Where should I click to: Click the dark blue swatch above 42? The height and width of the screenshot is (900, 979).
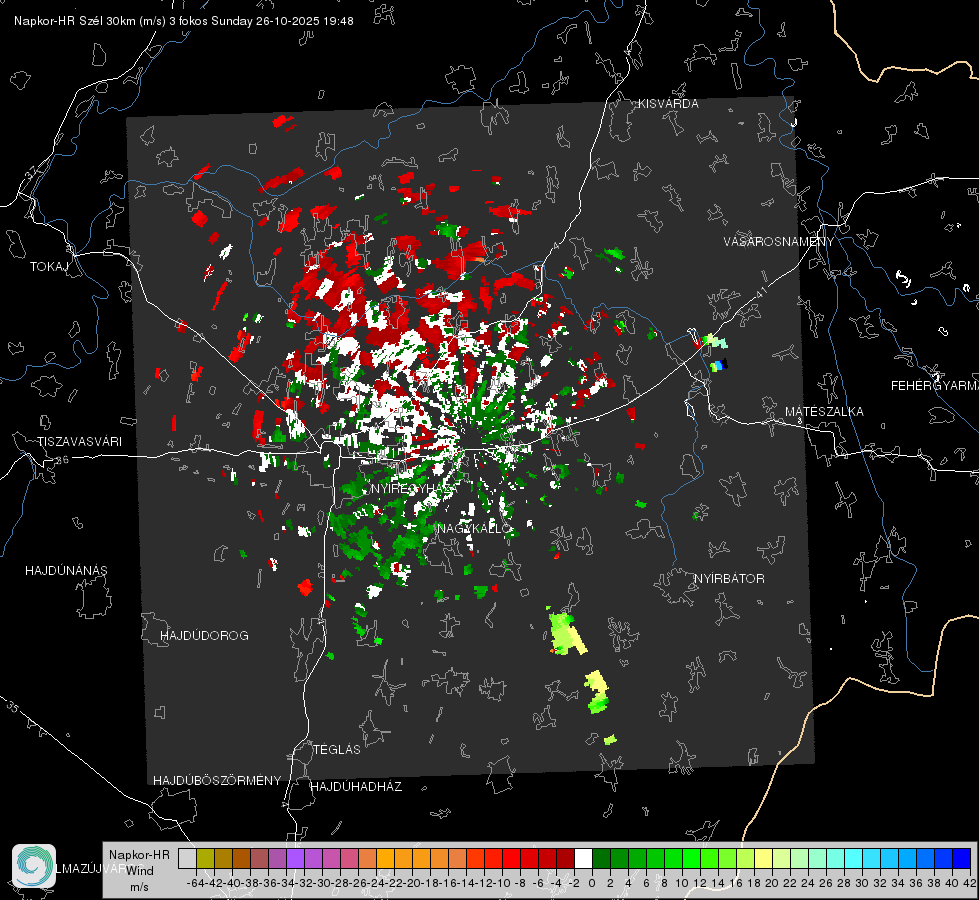pos(962,858)
